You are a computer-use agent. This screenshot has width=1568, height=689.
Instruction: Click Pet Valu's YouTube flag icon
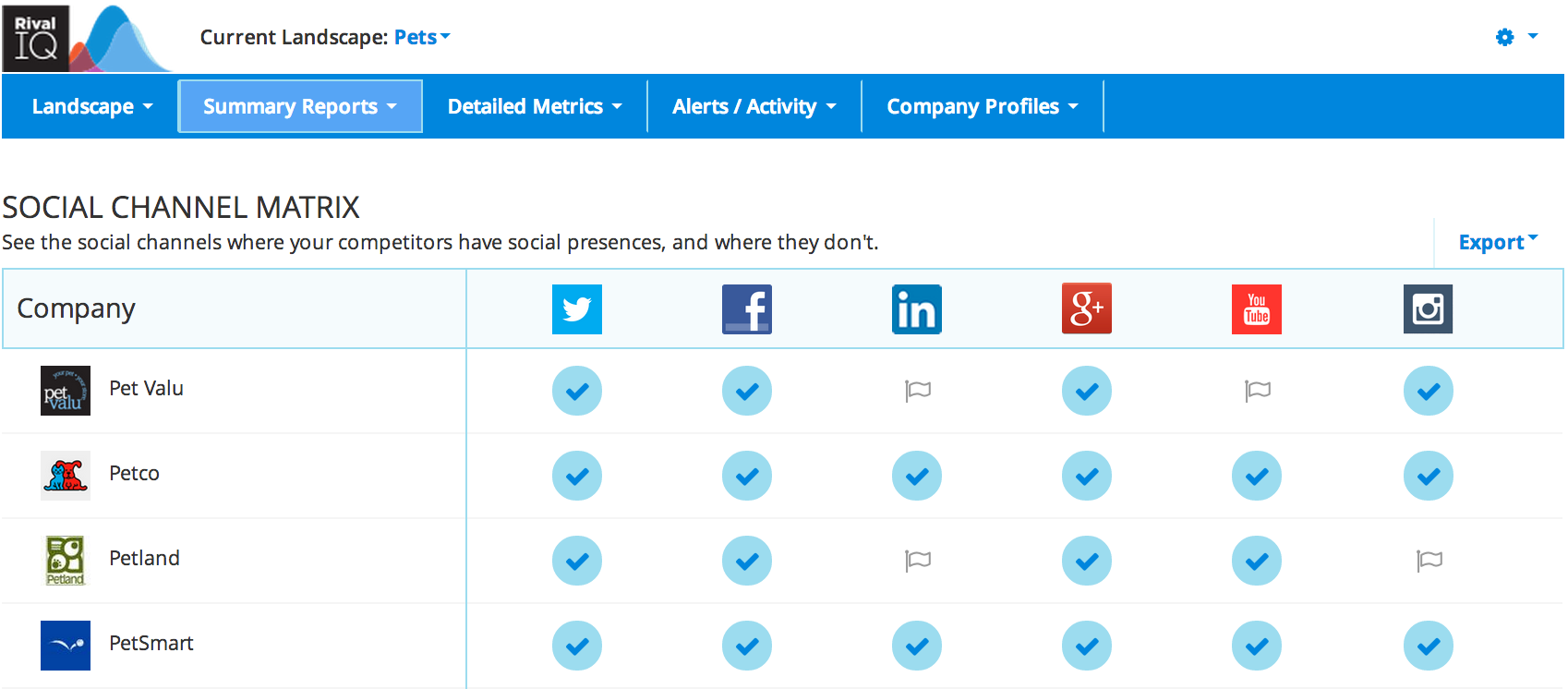click(1258, 391)
